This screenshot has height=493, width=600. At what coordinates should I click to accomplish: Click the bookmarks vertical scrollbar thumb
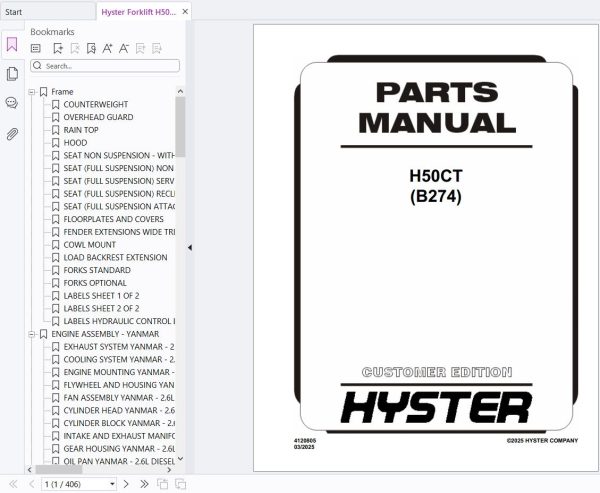180,127
